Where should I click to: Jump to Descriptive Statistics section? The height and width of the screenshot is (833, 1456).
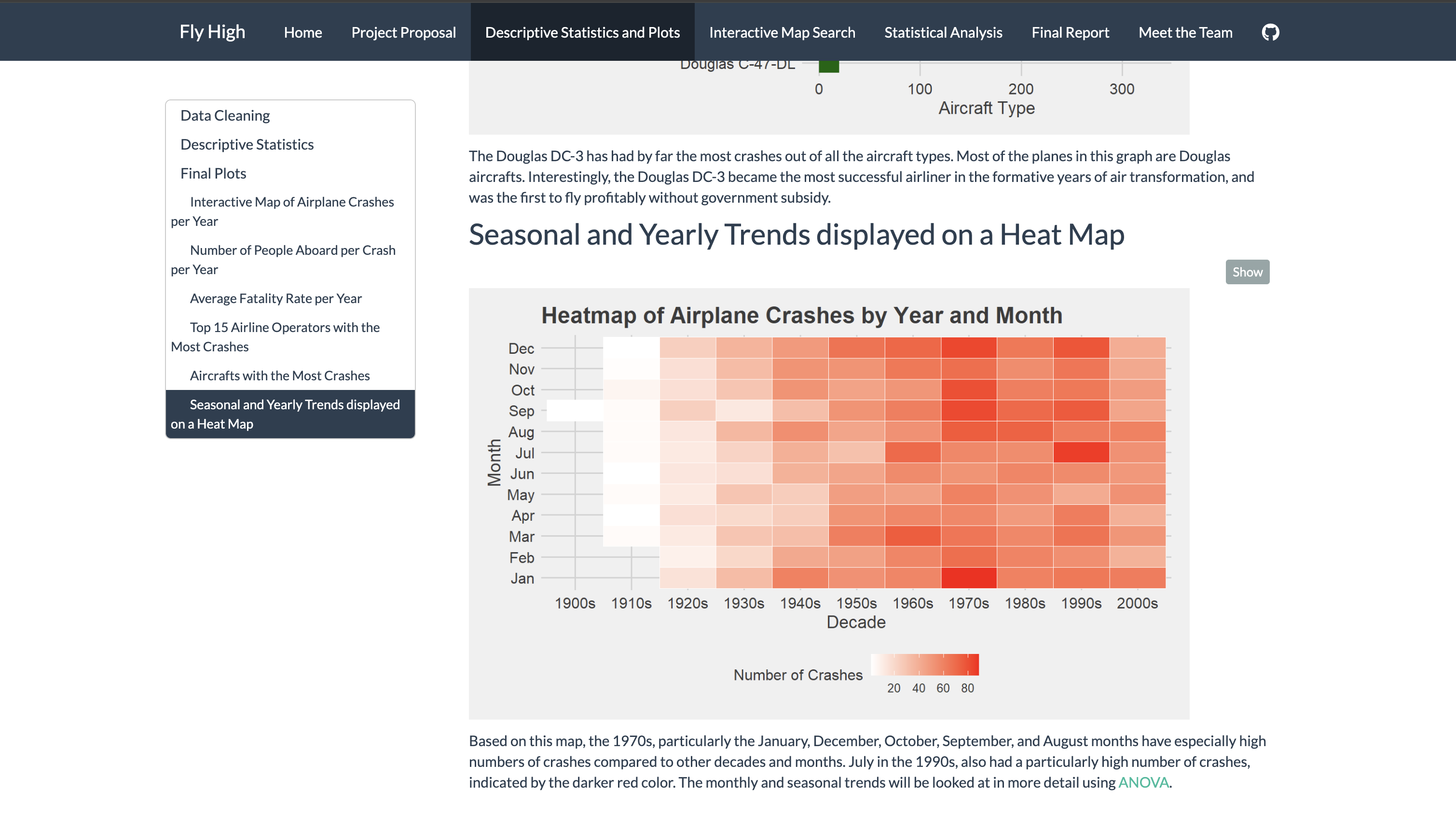(x=247, y=144)
